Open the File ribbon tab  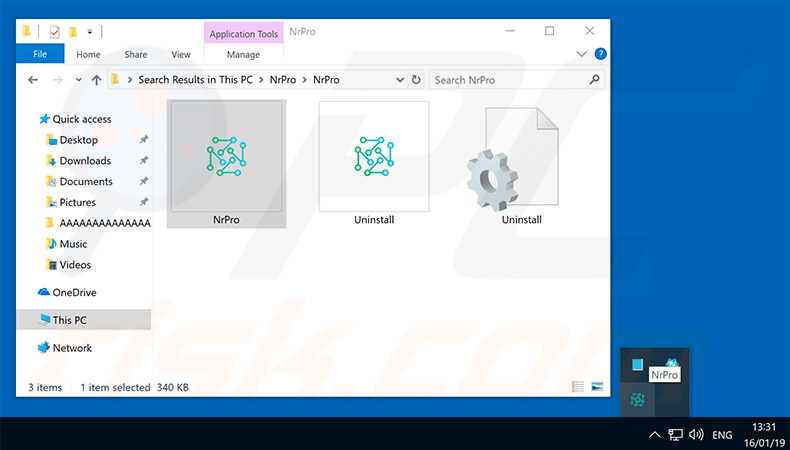(40, 54)
